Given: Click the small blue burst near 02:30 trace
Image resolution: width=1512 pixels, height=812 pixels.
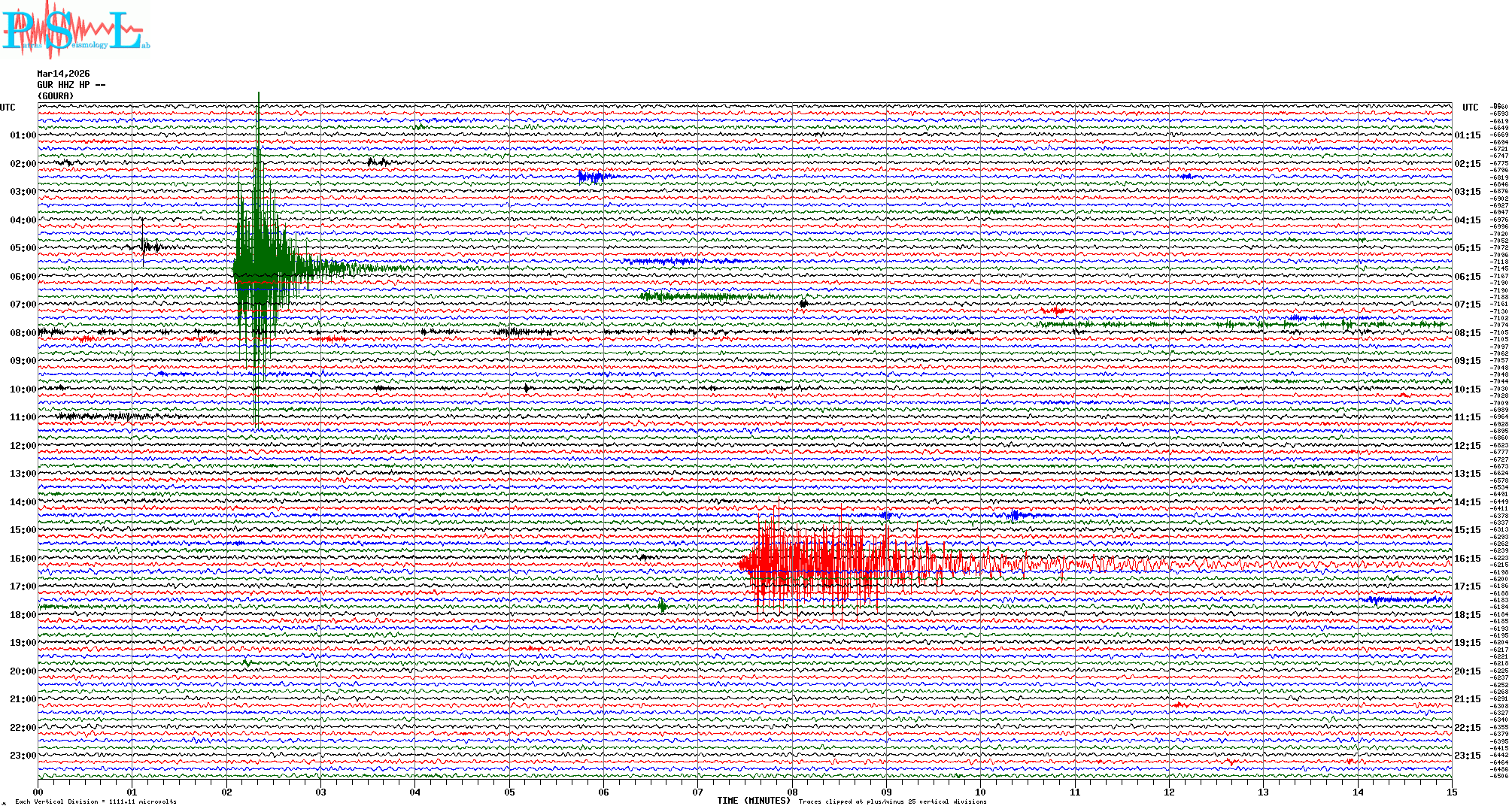Looking at the screenshot, I should click(x=594, y=177).
